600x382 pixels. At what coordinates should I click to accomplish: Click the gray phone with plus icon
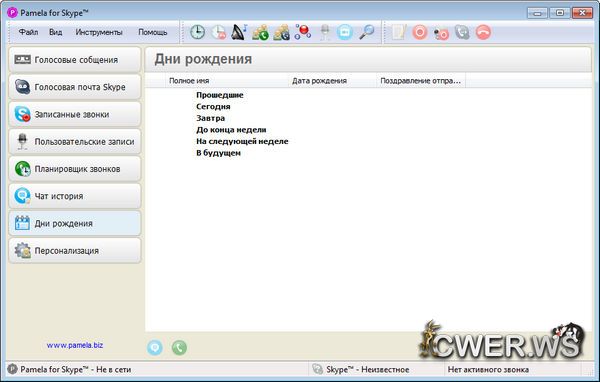pyautogui.click(x=462, y=32)
